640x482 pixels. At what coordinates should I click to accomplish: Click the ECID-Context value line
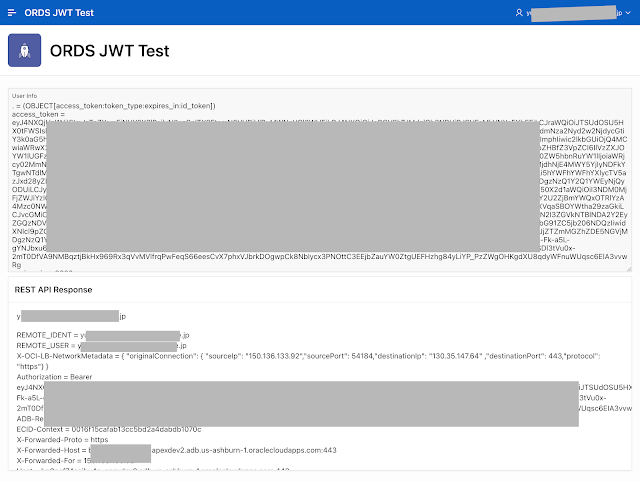click(109, 429)
